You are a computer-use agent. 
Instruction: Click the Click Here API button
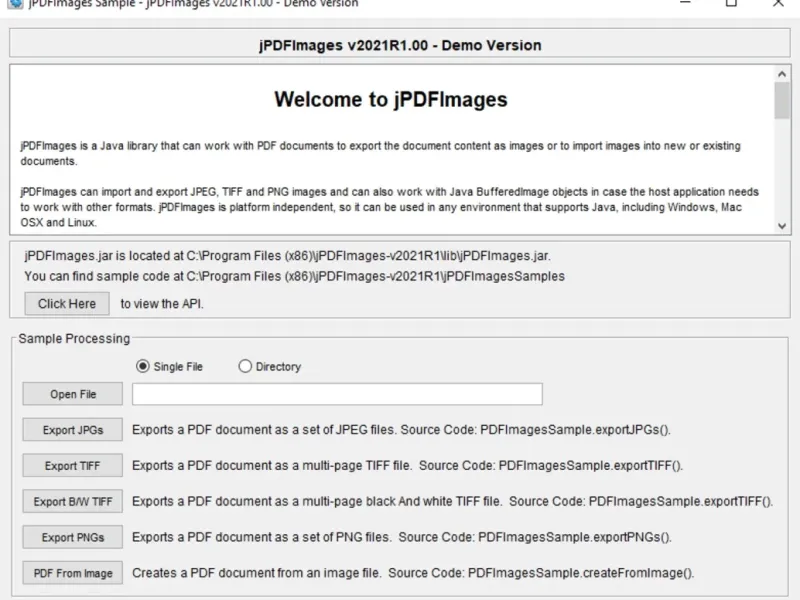pyautogui.click(x=67, y=304)
